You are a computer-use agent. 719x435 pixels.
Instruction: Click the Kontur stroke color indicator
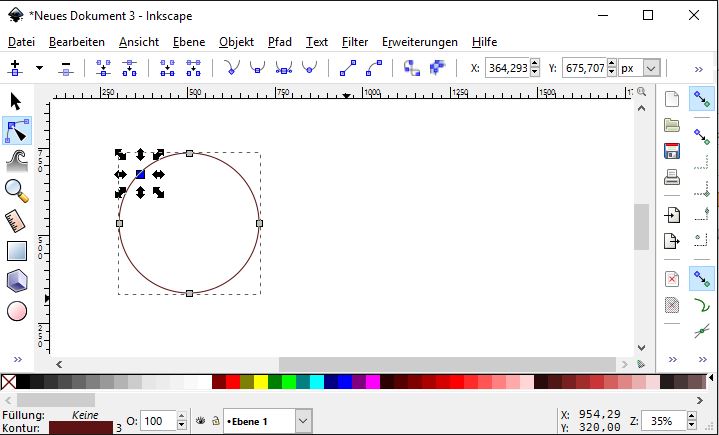(x=80, y=428)
